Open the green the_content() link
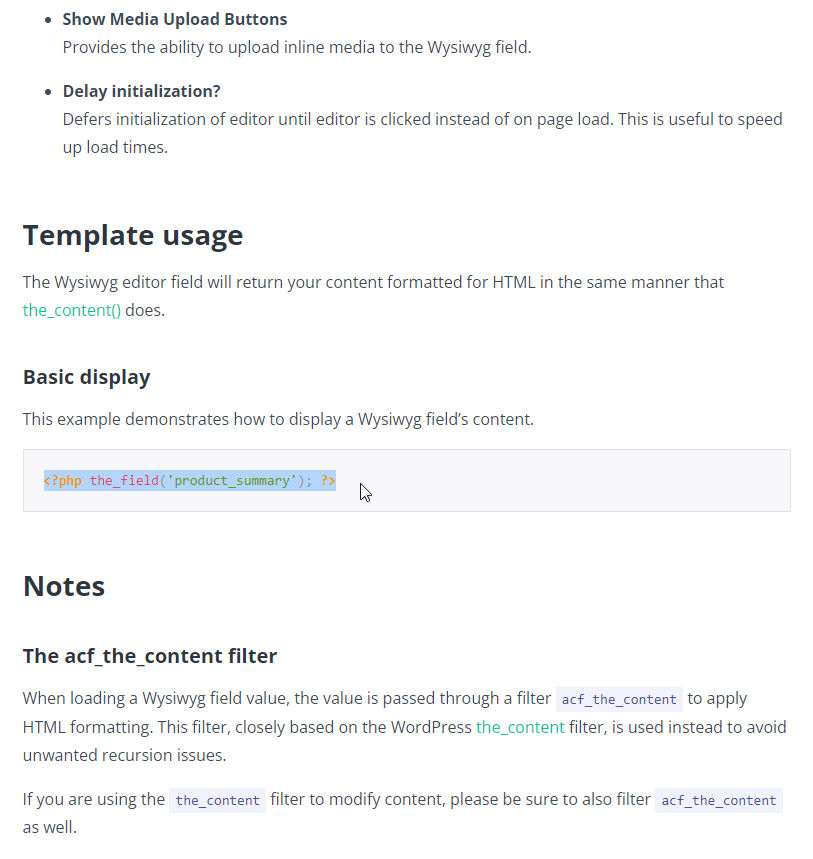The image size is (813, 859). click(72, 310)
